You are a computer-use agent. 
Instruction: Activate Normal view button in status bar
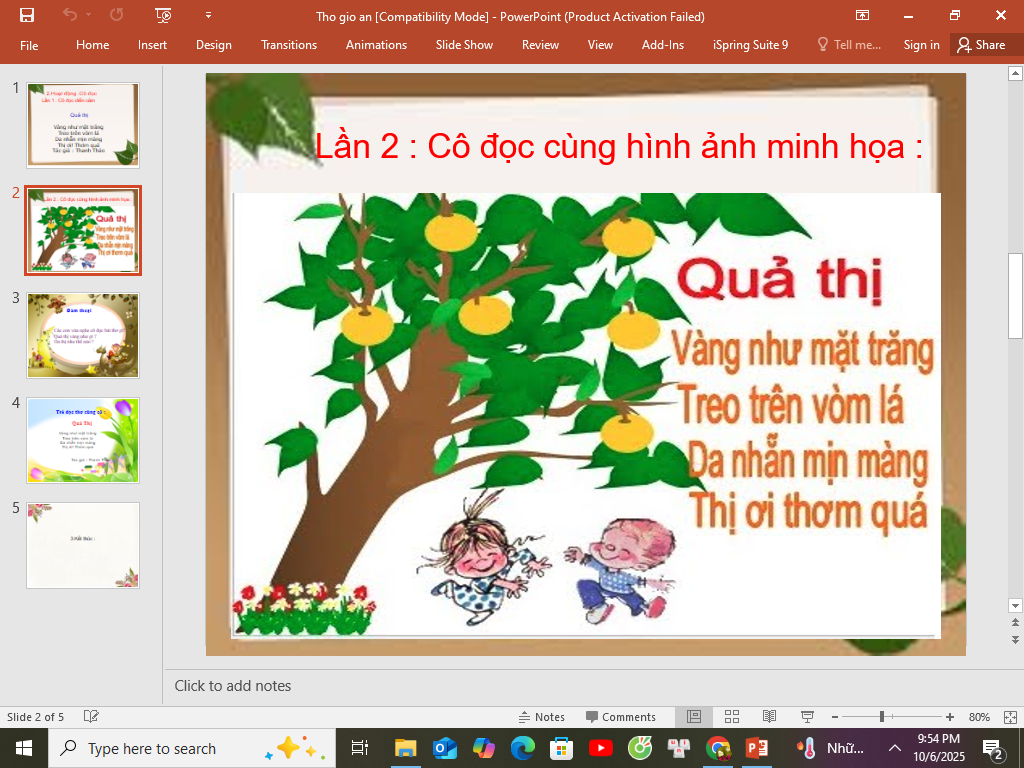[693, 717]
